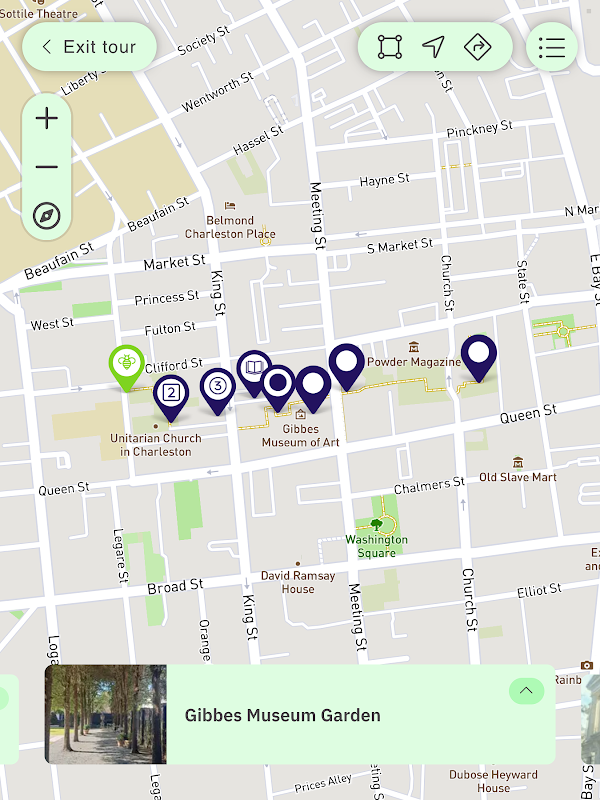This screenshot has height=800, width=600.
Task: Click the zoom in plus button
Action: click(x=46, y=118)
